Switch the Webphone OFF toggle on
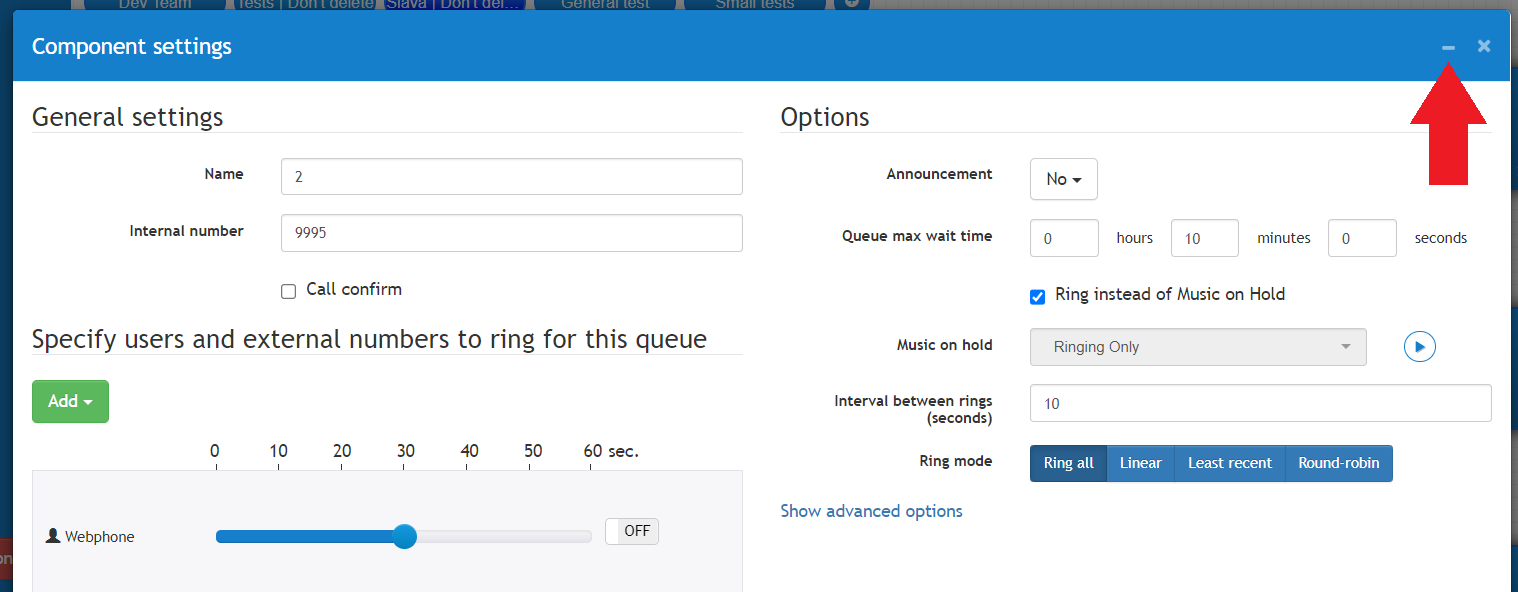 [x=632, y=531]
